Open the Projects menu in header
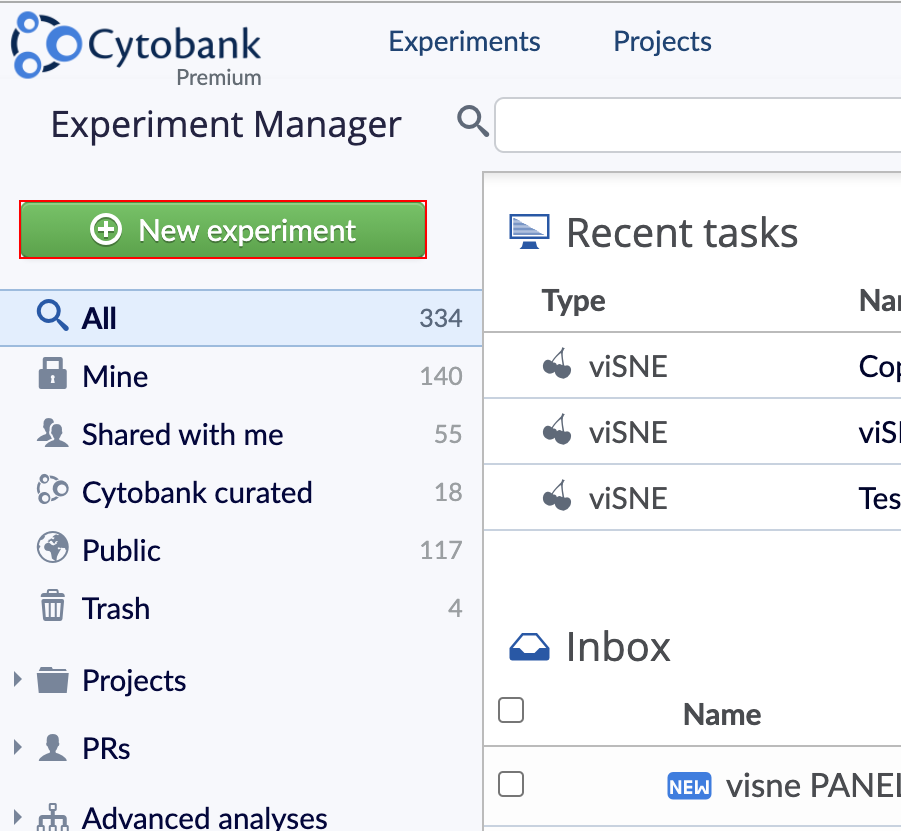The width and height of the screenshot is (901, 831). click(x=663, y=42)
